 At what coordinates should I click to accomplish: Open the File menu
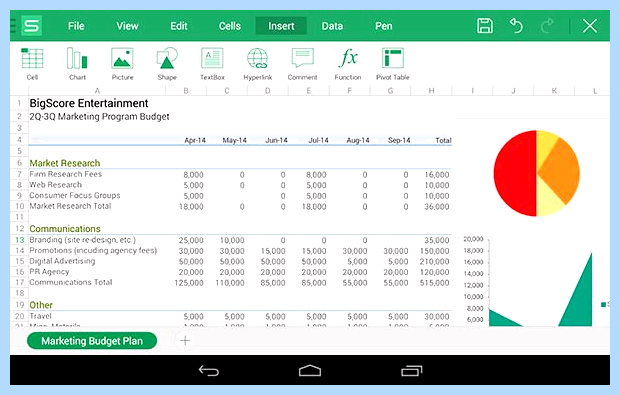[x=76, y=26]
